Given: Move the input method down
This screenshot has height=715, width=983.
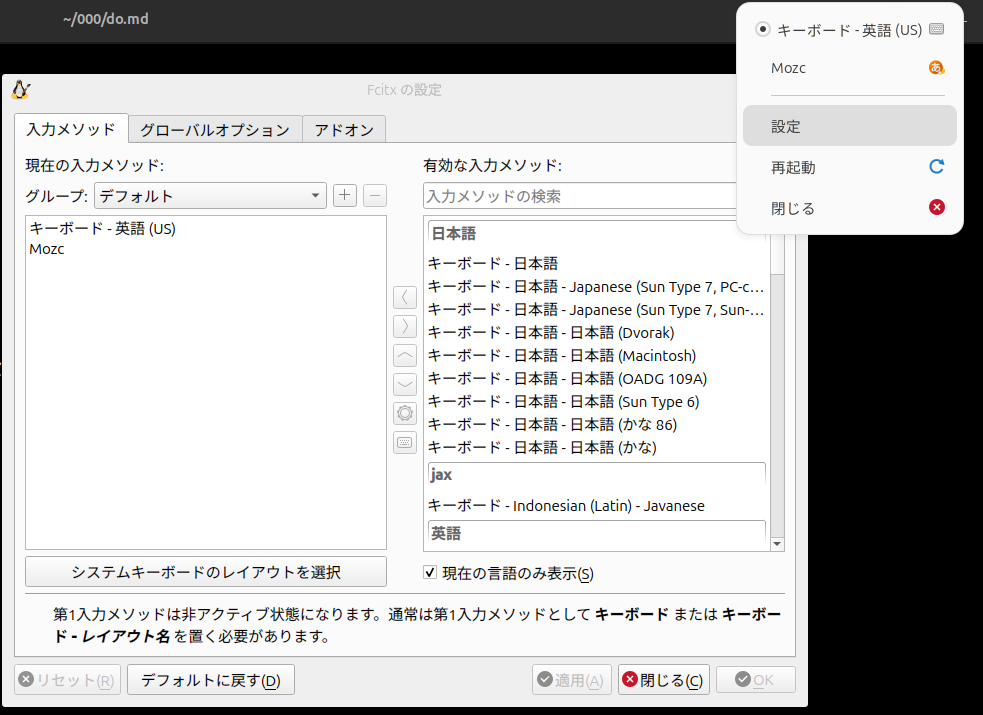Looking at the screenshot, I should pyautogui.click(x=405, y=384).
